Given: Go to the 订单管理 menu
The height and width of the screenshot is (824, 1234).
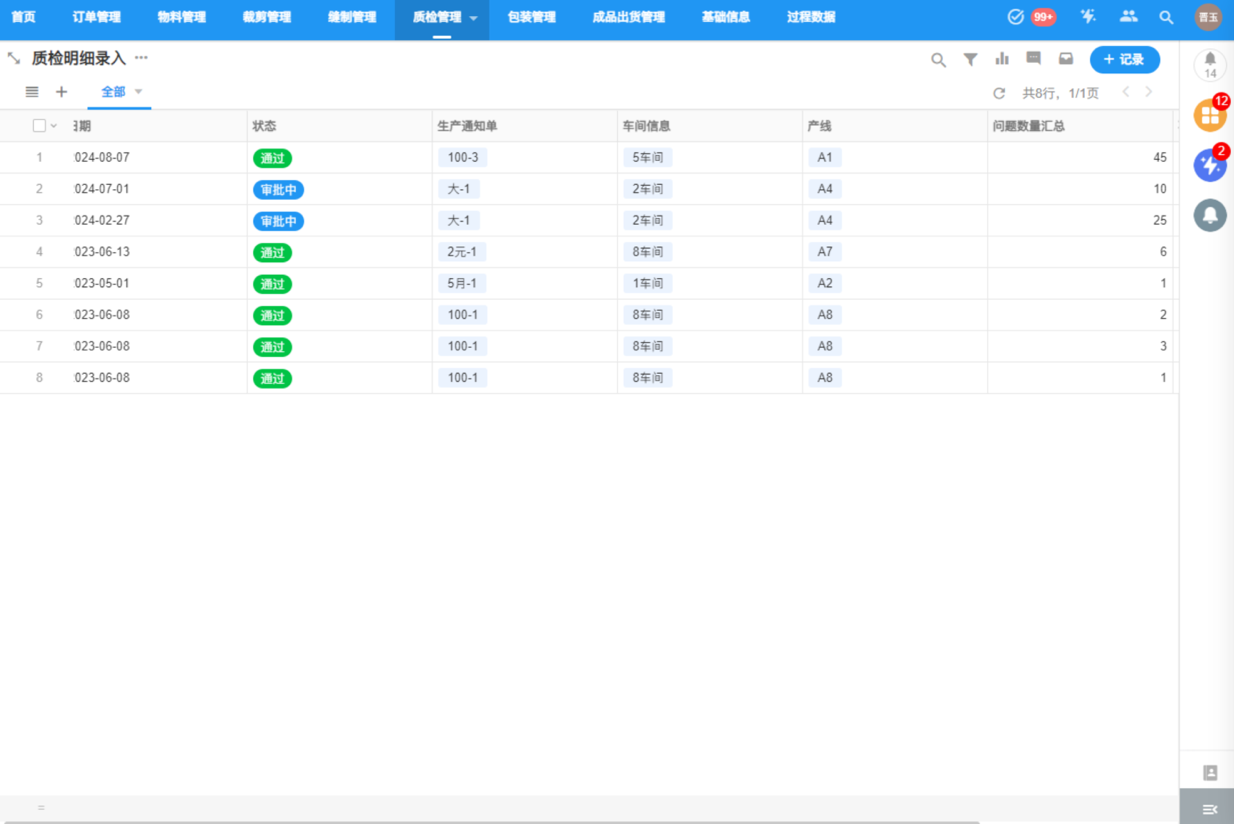Looking at the screenshot, I should [97, 17].
